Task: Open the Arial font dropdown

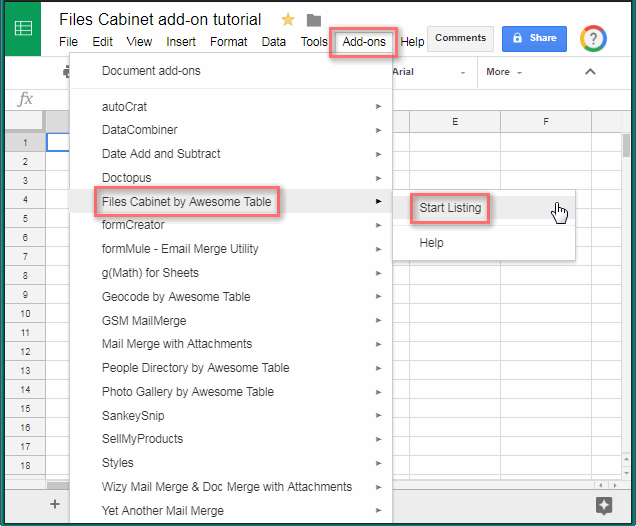Action: point(428,72)
